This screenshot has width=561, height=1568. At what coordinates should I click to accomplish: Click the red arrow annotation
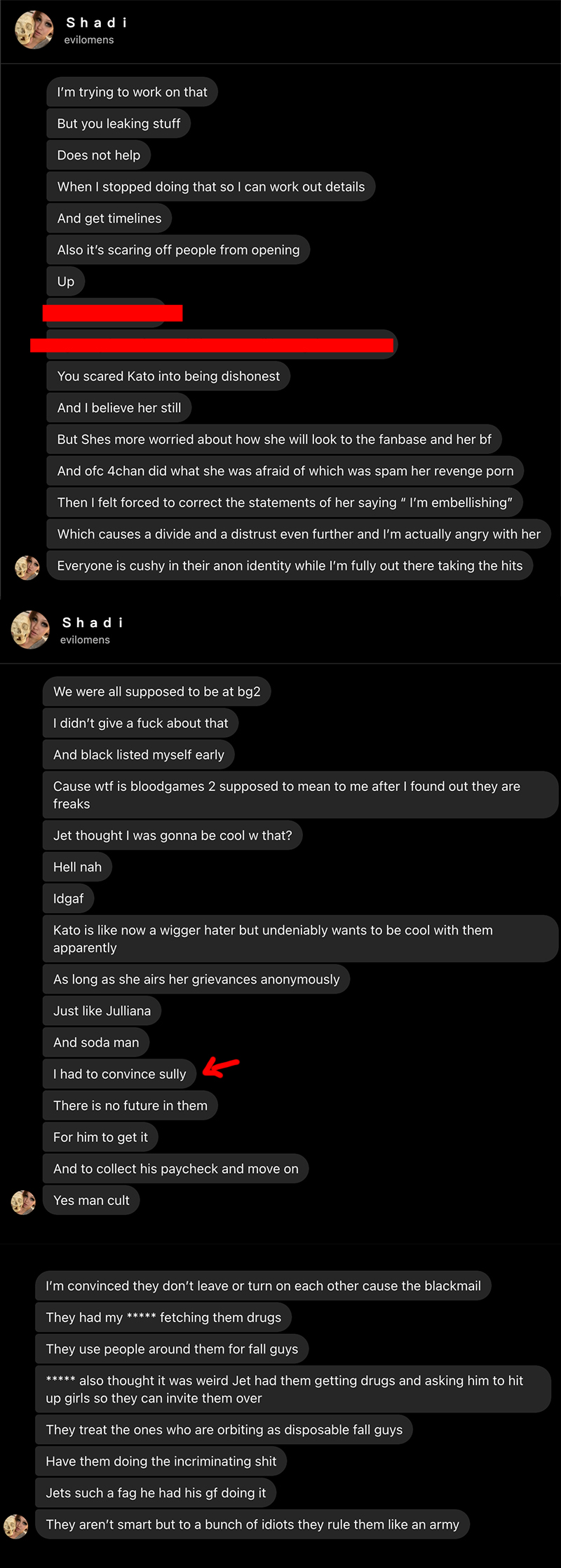coord(221,1067)
